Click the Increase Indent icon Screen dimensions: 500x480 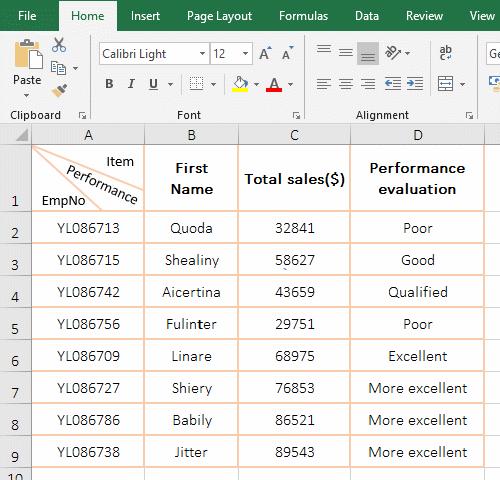coord(415,83)
